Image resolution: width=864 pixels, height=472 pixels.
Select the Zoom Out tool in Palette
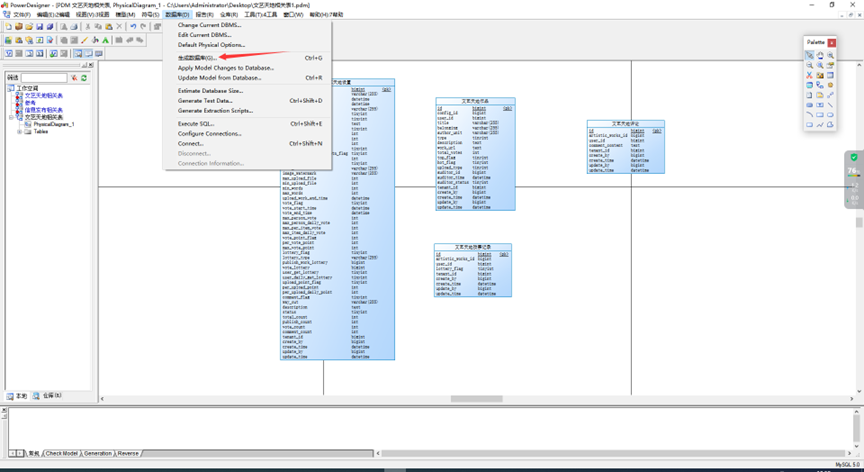[x=809, y=65]
